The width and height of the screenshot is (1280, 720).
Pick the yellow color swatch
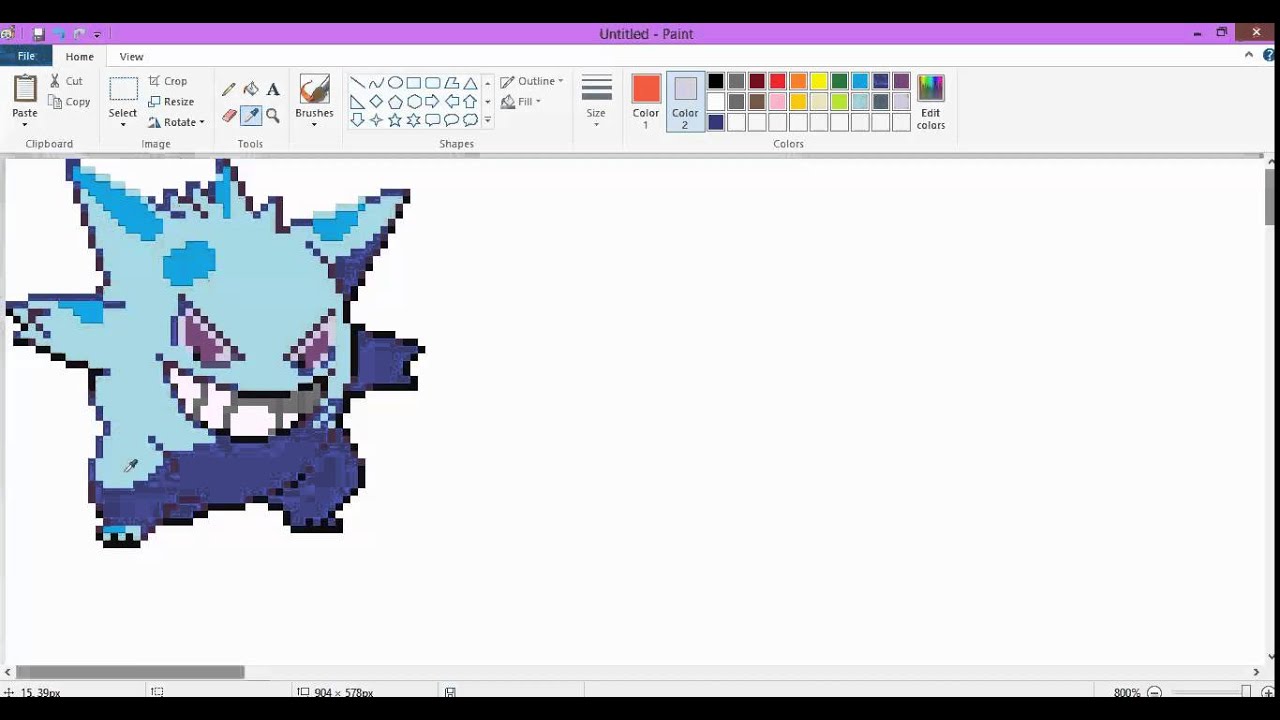coord(819,81)
